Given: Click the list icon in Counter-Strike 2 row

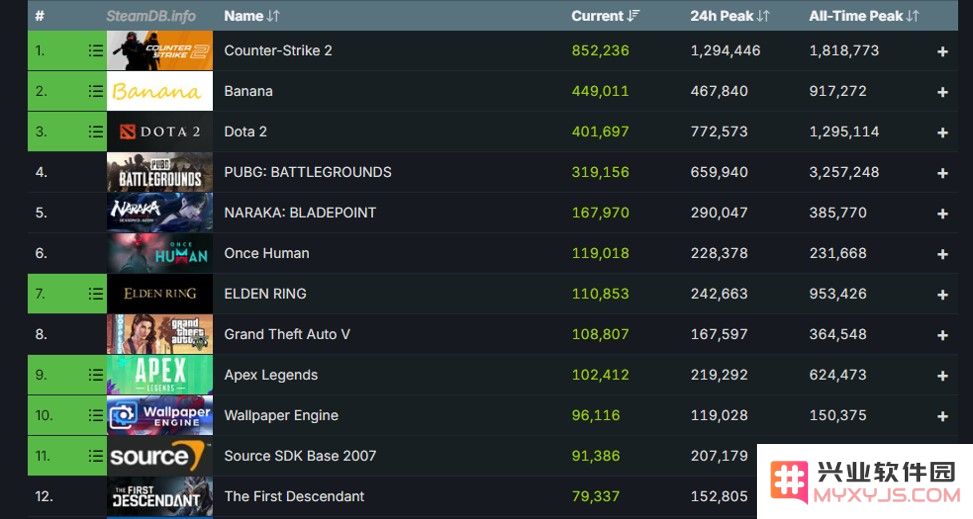Looking at the screenshot, I should click(96, 50).
